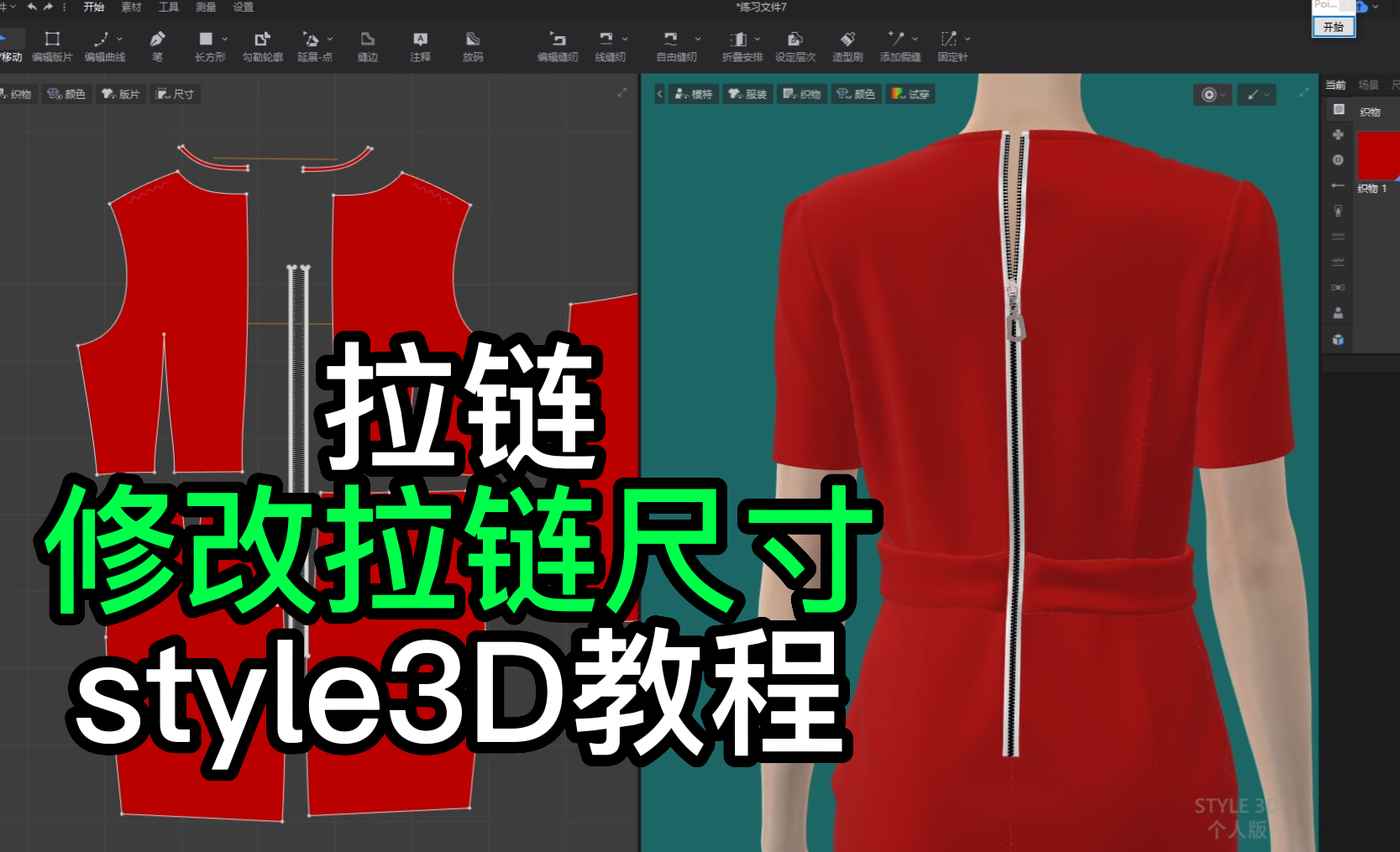Toggle 尺寸 display in 2D window
Screen dimensions: 1400x852
[175, 94]
